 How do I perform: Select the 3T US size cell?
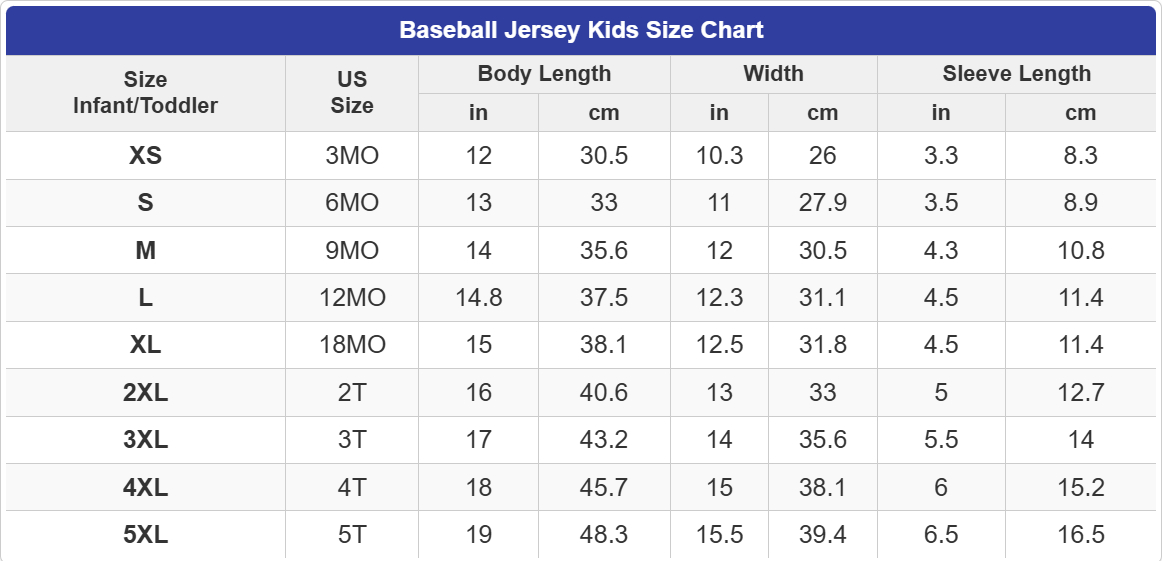[352, 440]
